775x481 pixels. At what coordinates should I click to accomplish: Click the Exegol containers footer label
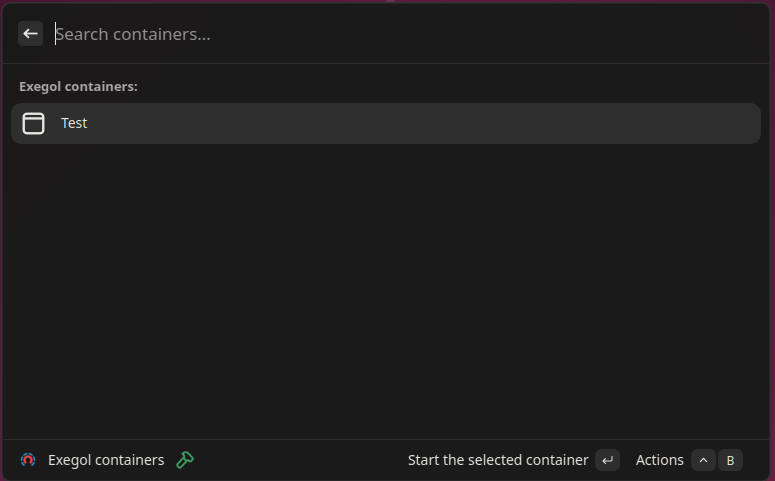point(106,460)
